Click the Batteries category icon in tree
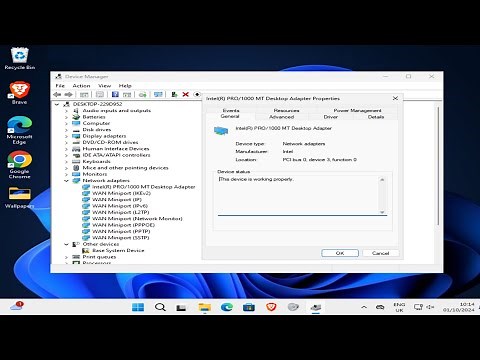Screen dimensions: 480x360 [76, 117]
